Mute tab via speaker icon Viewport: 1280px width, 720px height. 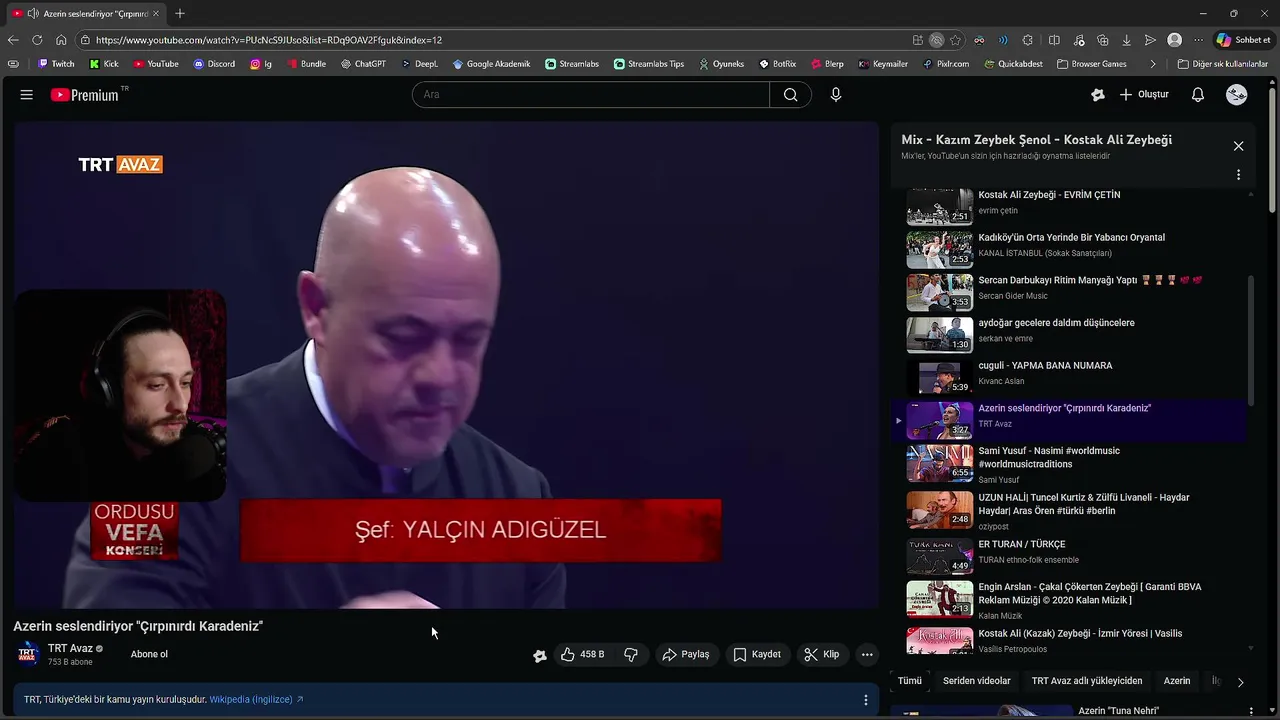(33, 14)
